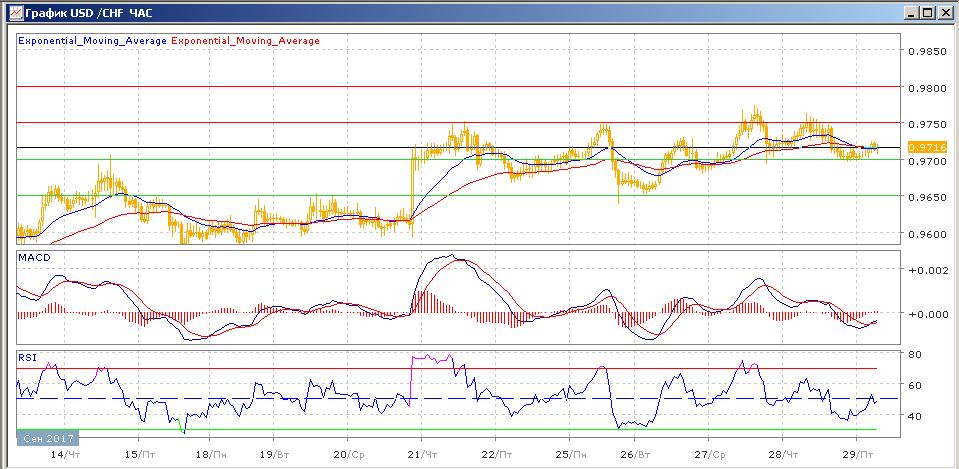Click the window title 'График USD/CHF ЧАС'
This screenshot has height=469, width=959.
click(83, 13)
